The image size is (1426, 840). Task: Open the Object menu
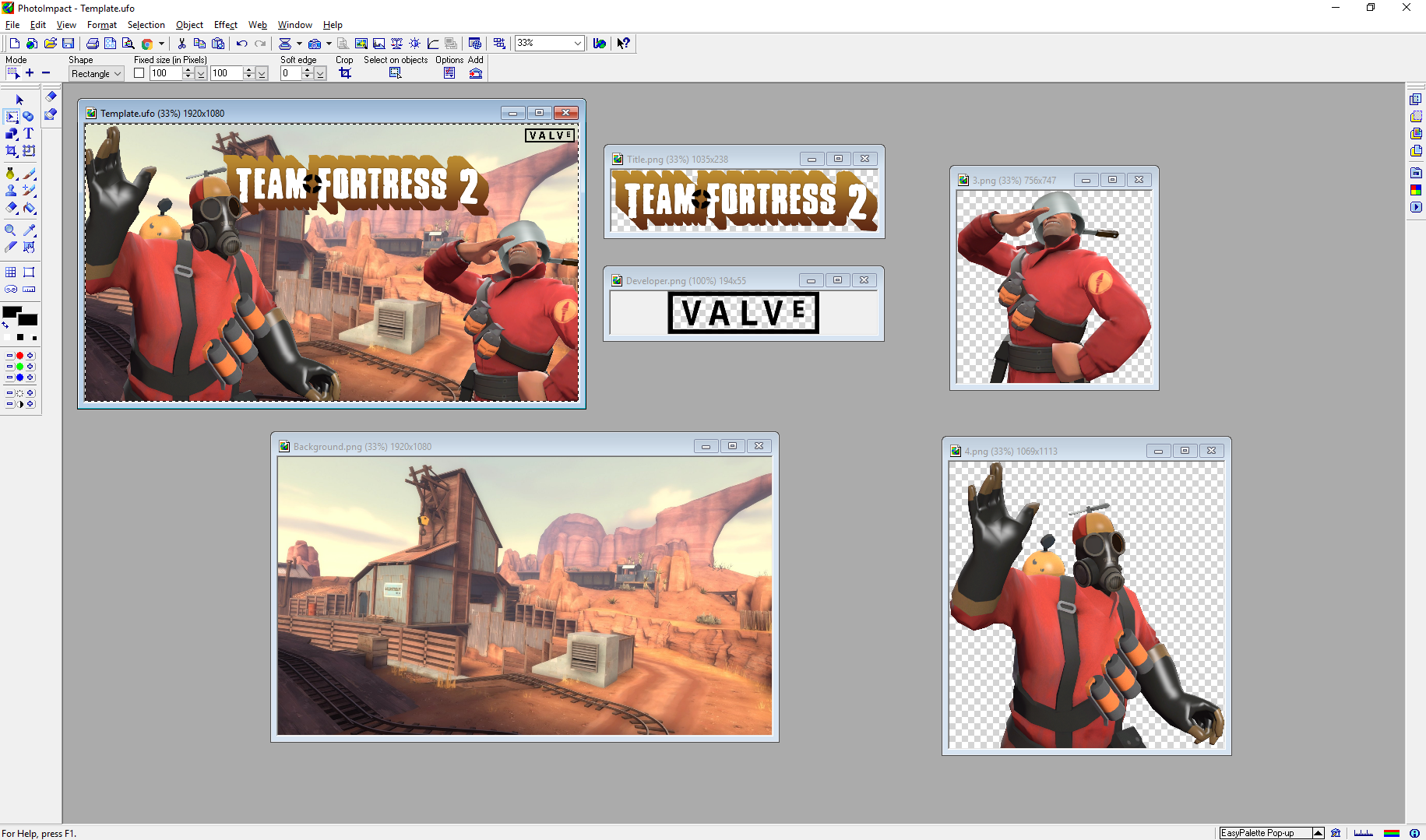[x=189, y=25]
